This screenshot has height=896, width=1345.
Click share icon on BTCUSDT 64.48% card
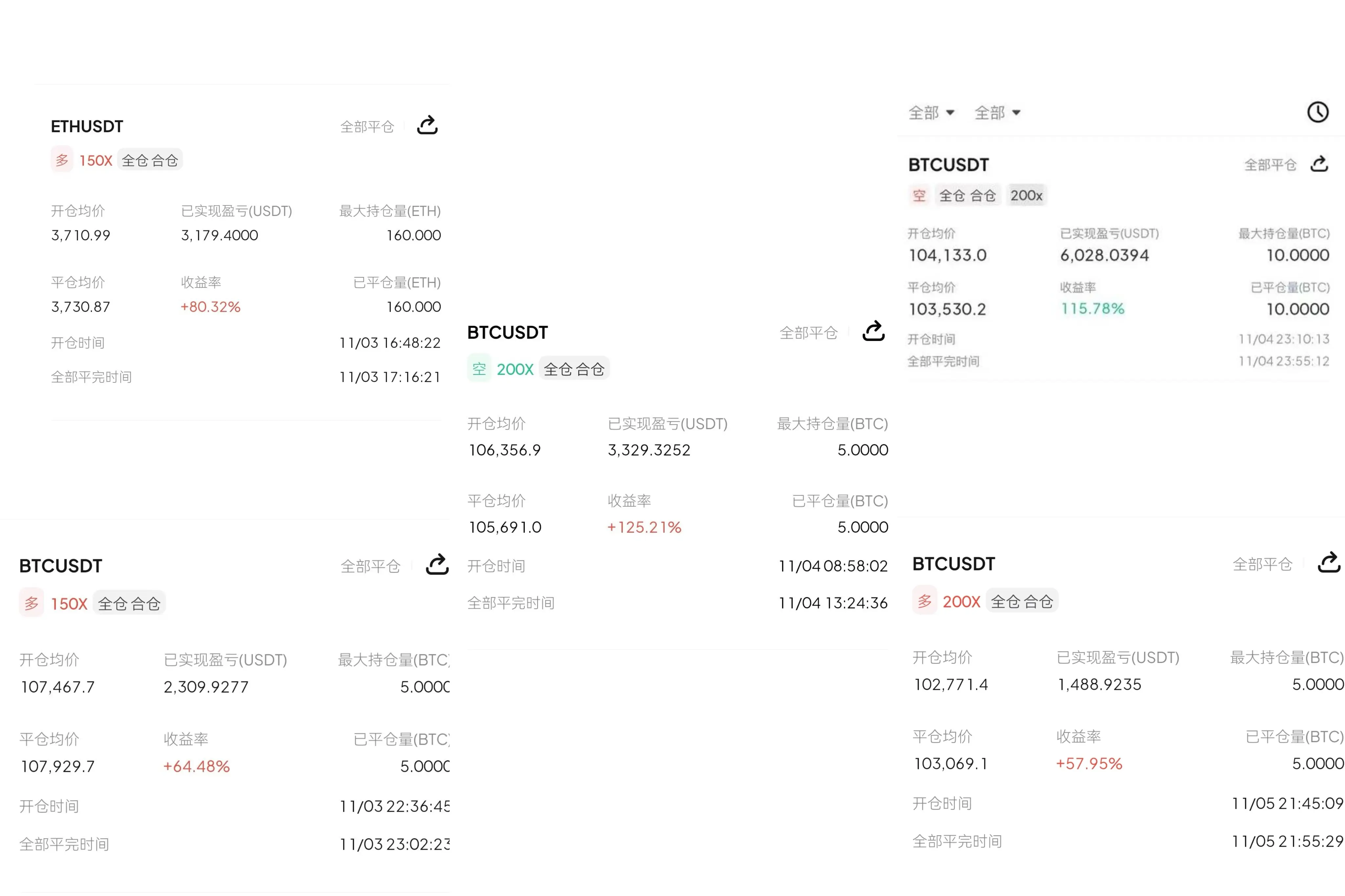[437, 565]
